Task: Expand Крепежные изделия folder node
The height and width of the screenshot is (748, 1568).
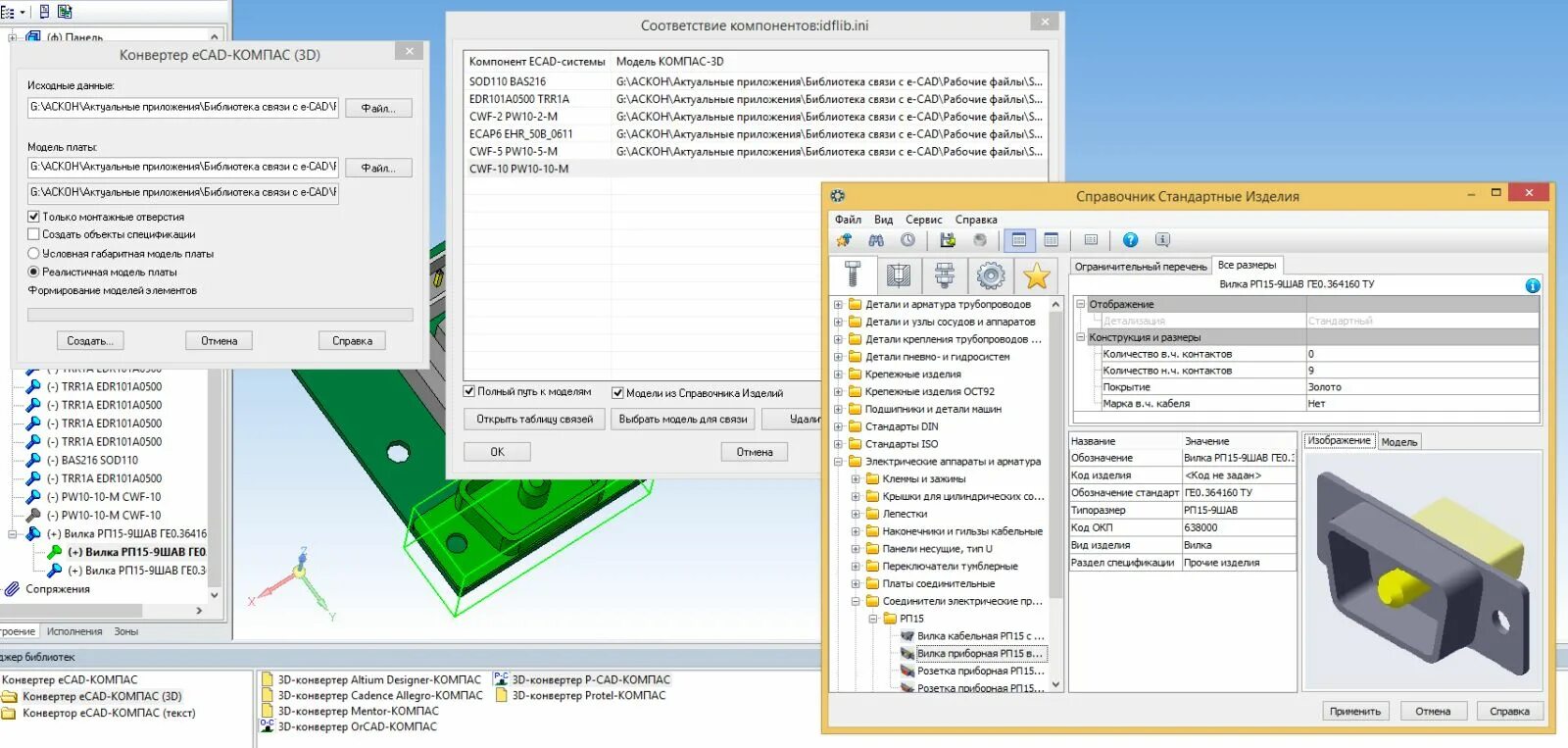Action: pyautogui.click(x=838, y=374)
